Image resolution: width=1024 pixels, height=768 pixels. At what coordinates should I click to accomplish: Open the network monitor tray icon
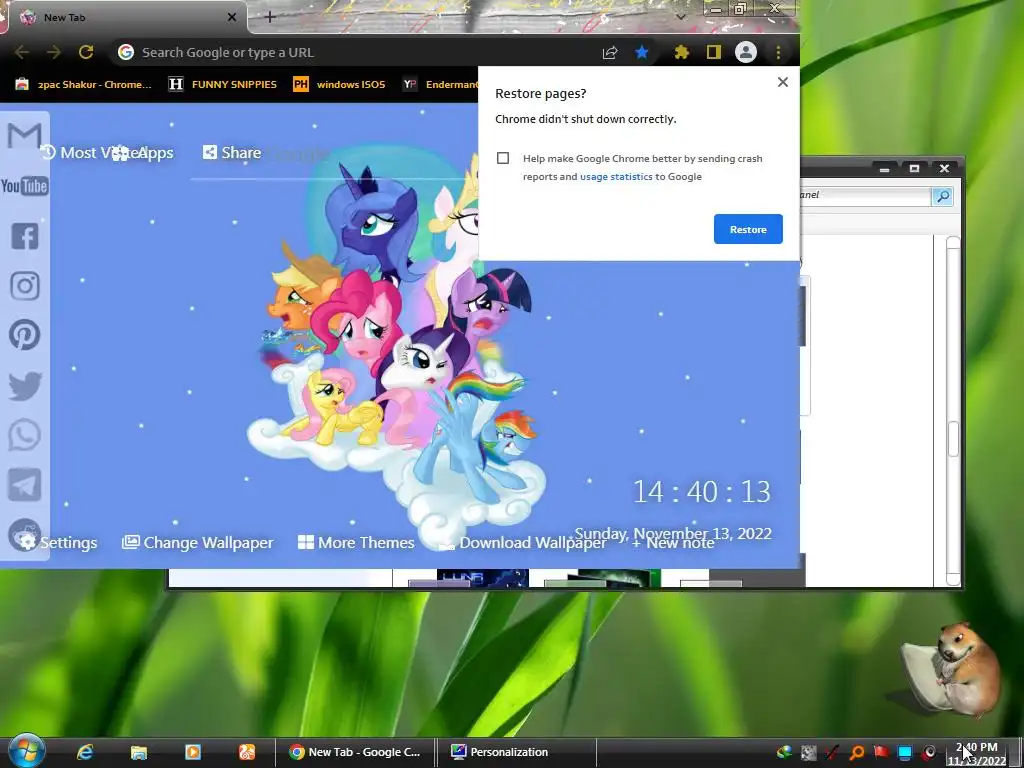904,752
